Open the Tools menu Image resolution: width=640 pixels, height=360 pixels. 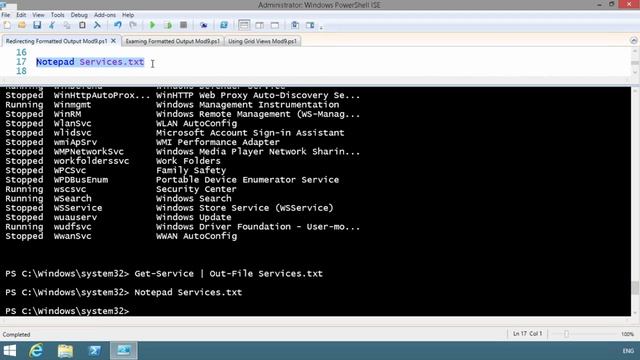[x=58, y=15]
